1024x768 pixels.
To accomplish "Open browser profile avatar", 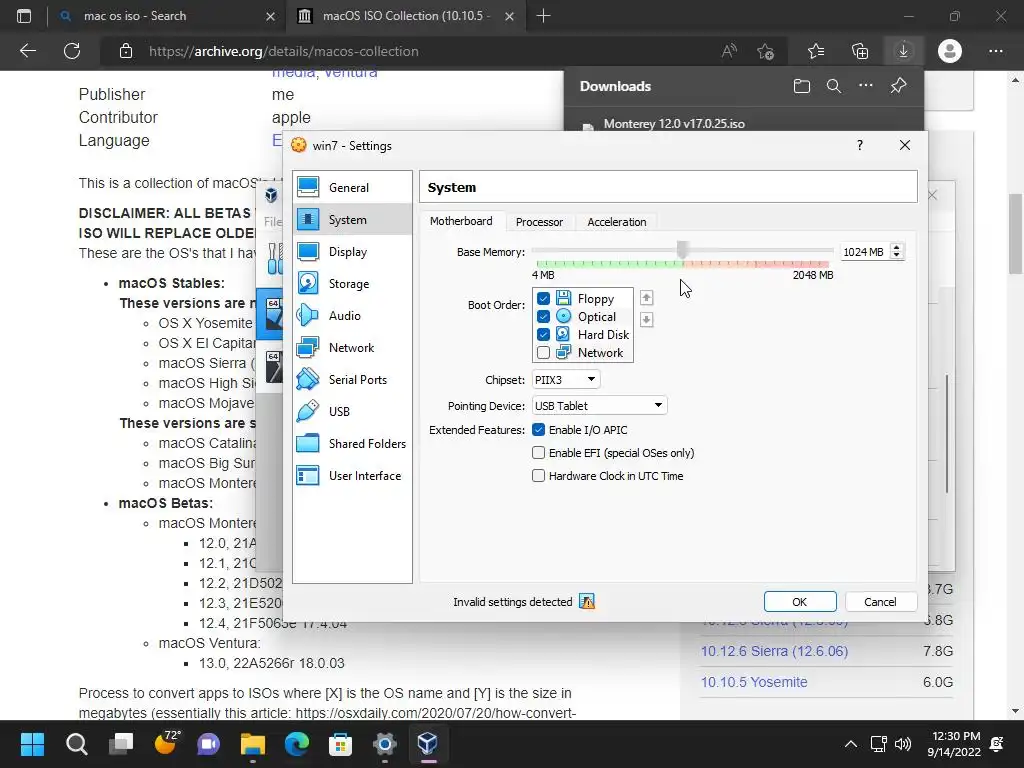I will point(950,51).
